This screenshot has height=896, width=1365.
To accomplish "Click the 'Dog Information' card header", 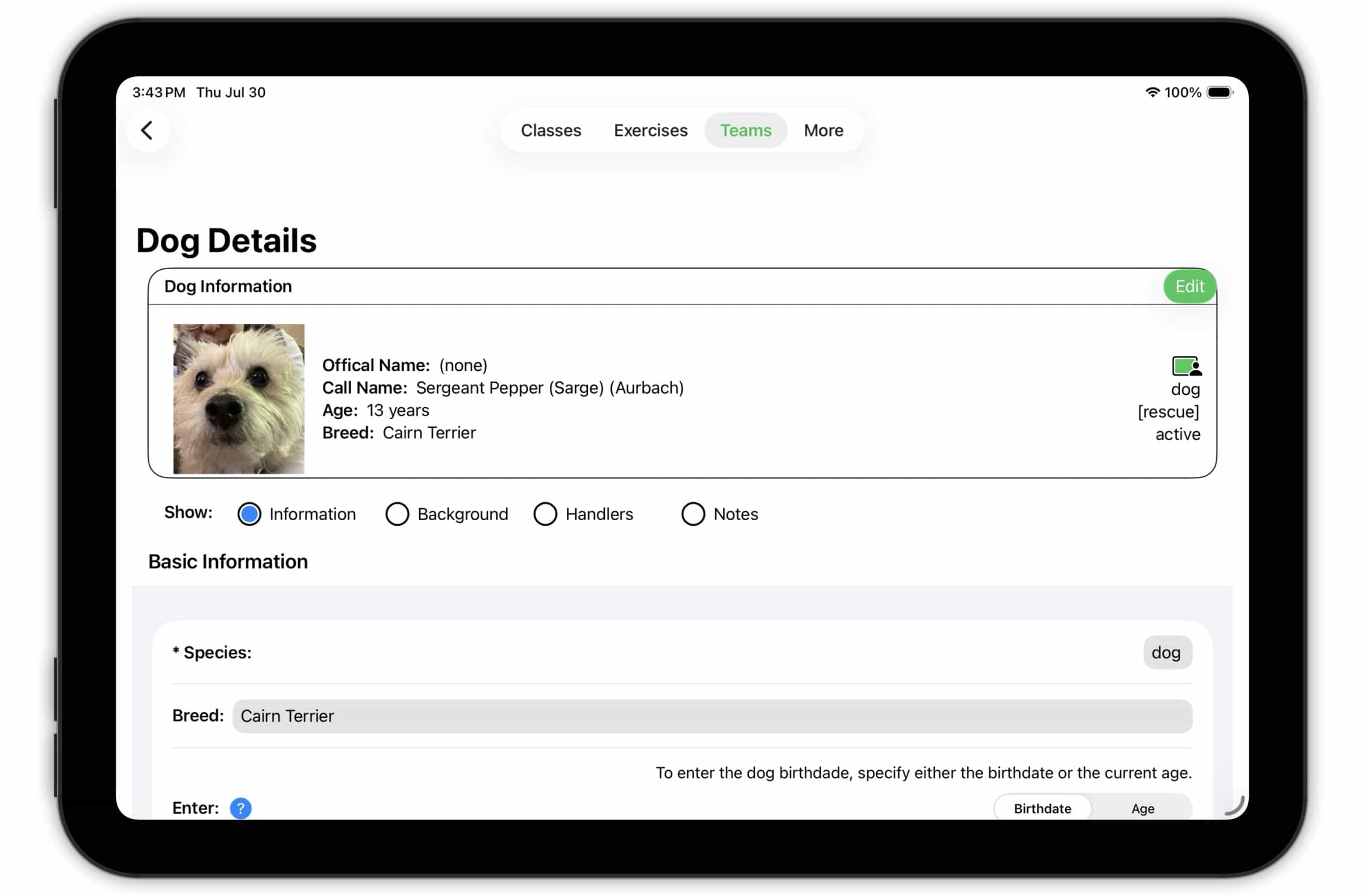I will point(228,286).
